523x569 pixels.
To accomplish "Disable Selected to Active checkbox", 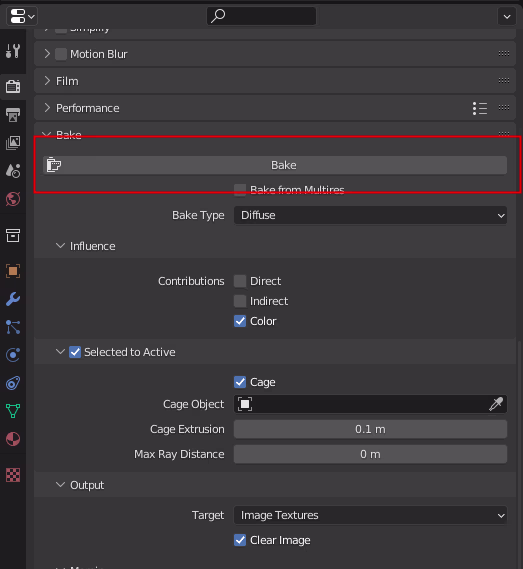I will click(x=75, y=352).
